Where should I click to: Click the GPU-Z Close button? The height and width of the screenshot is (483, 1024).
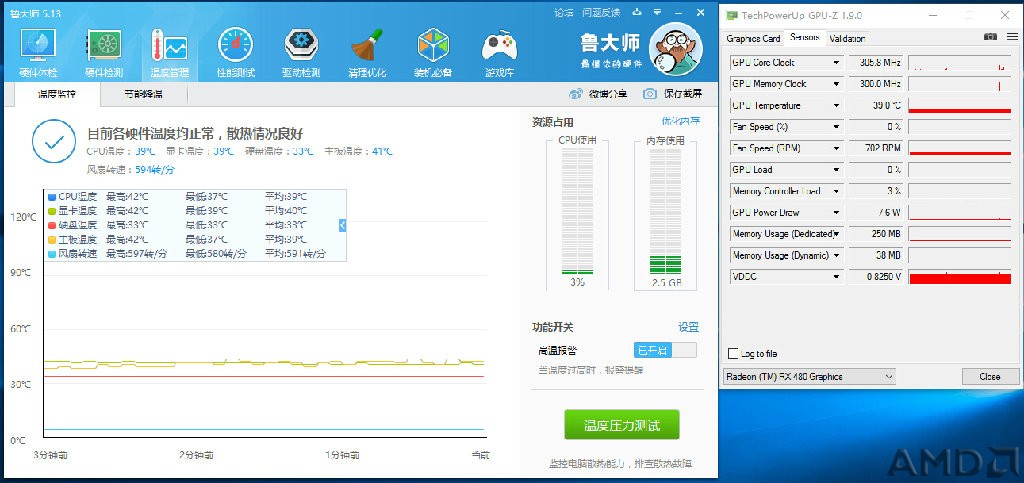pos(990,377)
